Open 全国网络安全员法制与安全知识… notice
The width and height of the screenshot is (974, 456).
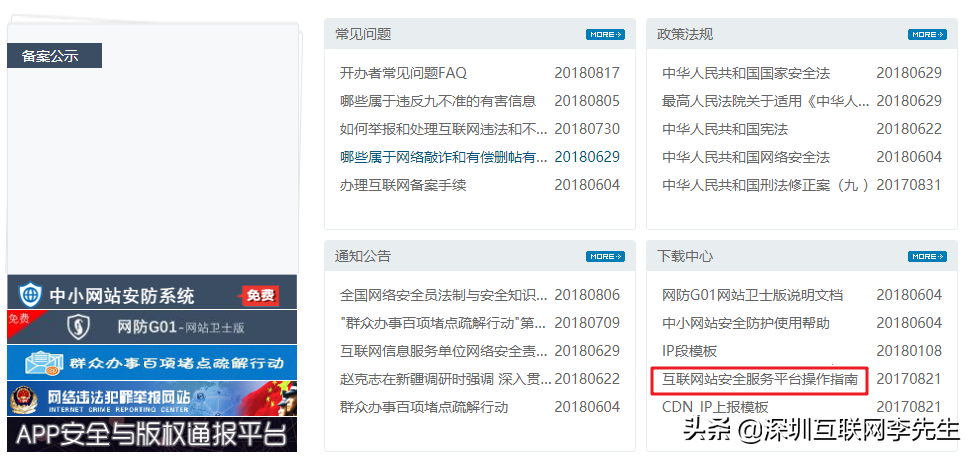point(444,295)
